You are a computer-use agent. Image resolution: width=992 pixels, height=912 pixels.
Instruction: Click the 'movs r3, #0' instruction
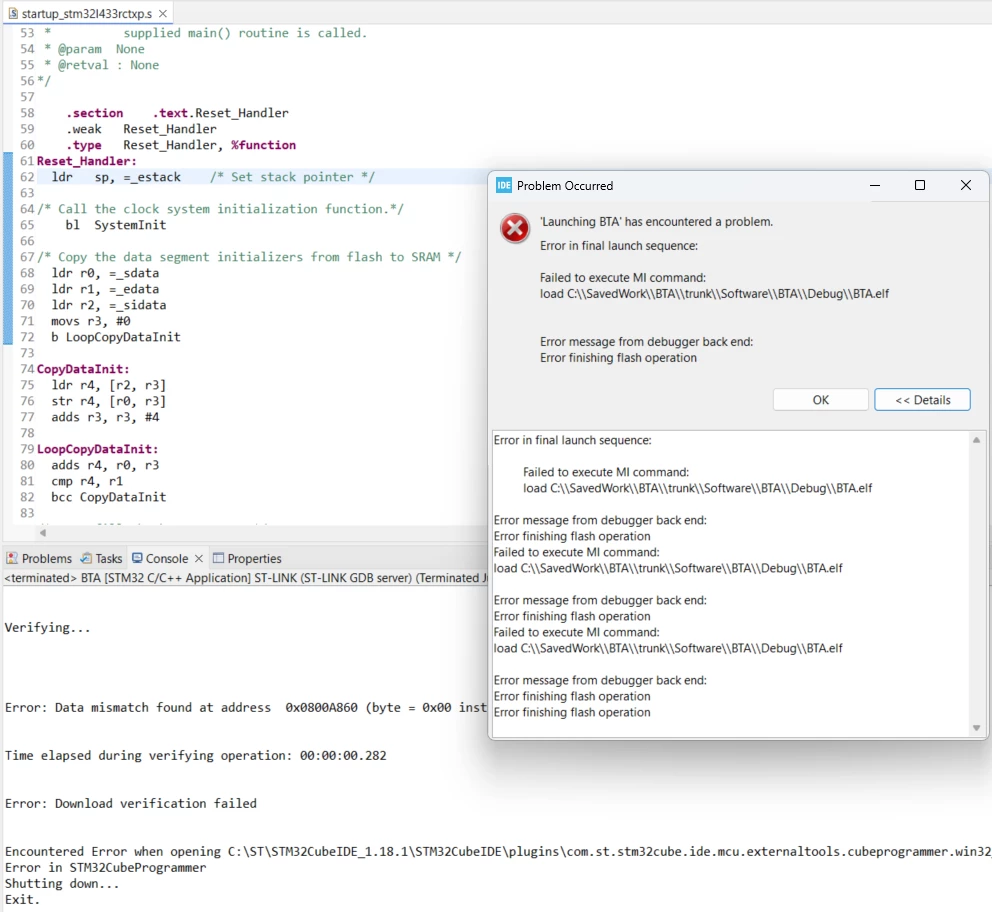(x=90, y=321)
